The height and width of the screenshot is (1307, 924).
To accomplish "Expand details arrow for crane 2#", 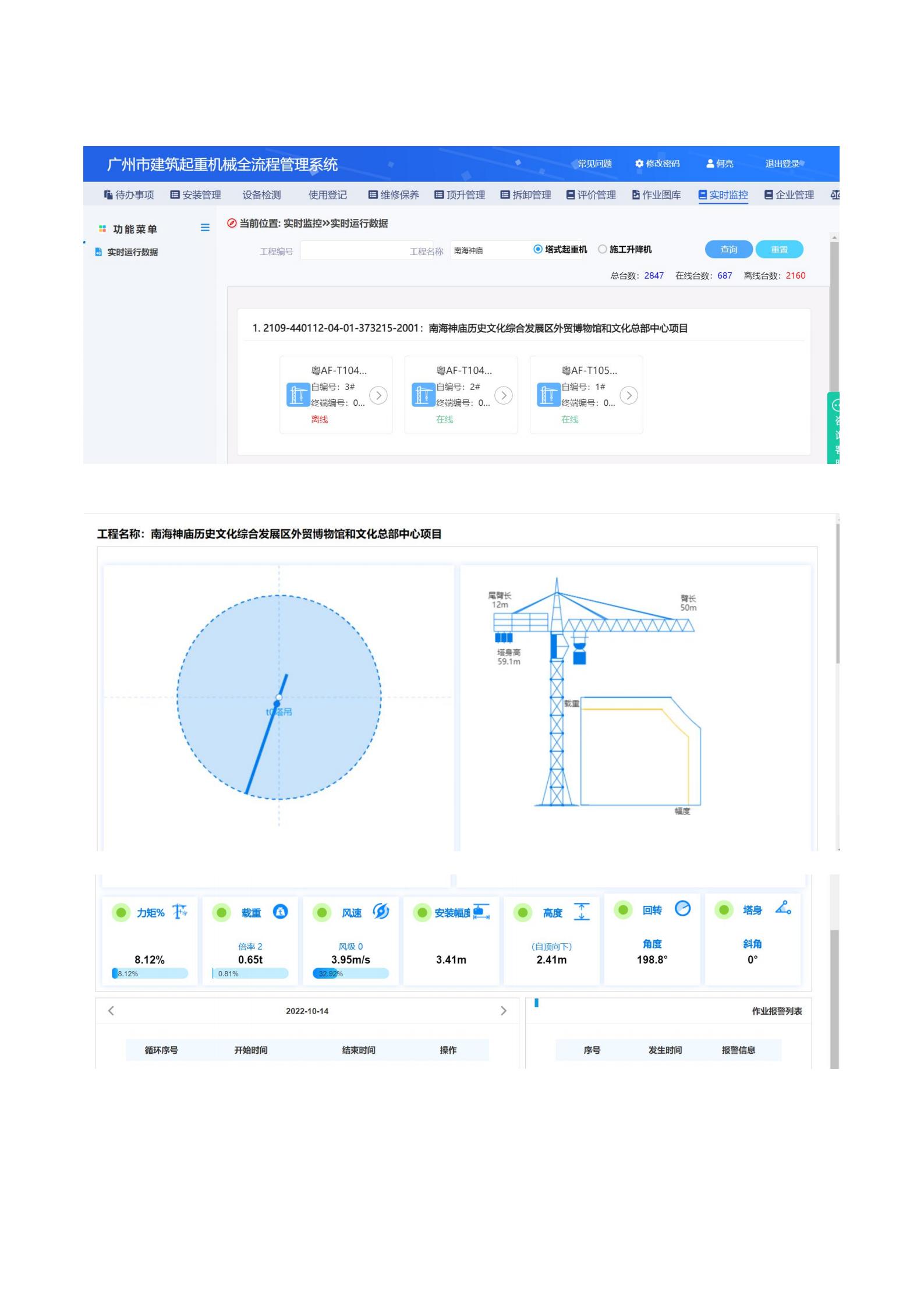I will pos(504,396).
